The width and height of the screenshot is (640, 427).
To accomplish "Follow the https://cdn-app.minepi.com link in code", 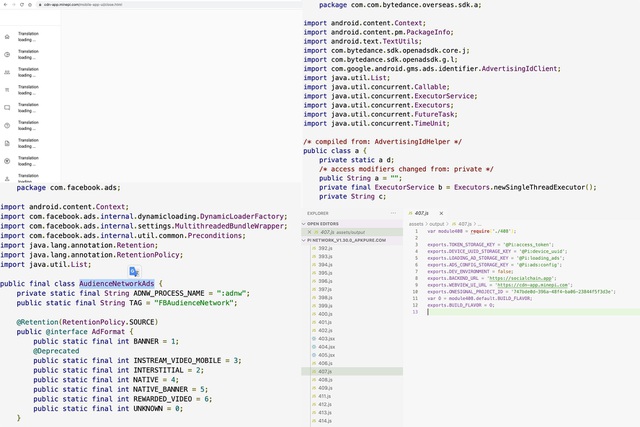I will [x=532, y=285].
